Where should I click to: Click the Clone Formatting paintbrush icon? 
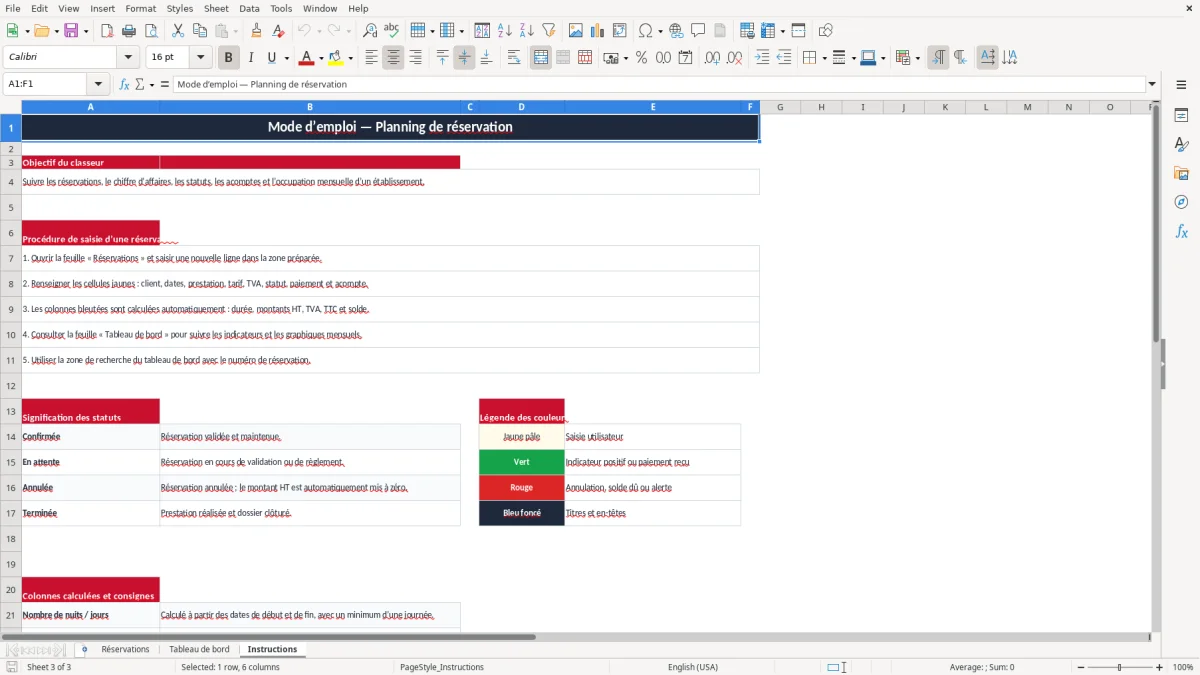coord(256,31)
